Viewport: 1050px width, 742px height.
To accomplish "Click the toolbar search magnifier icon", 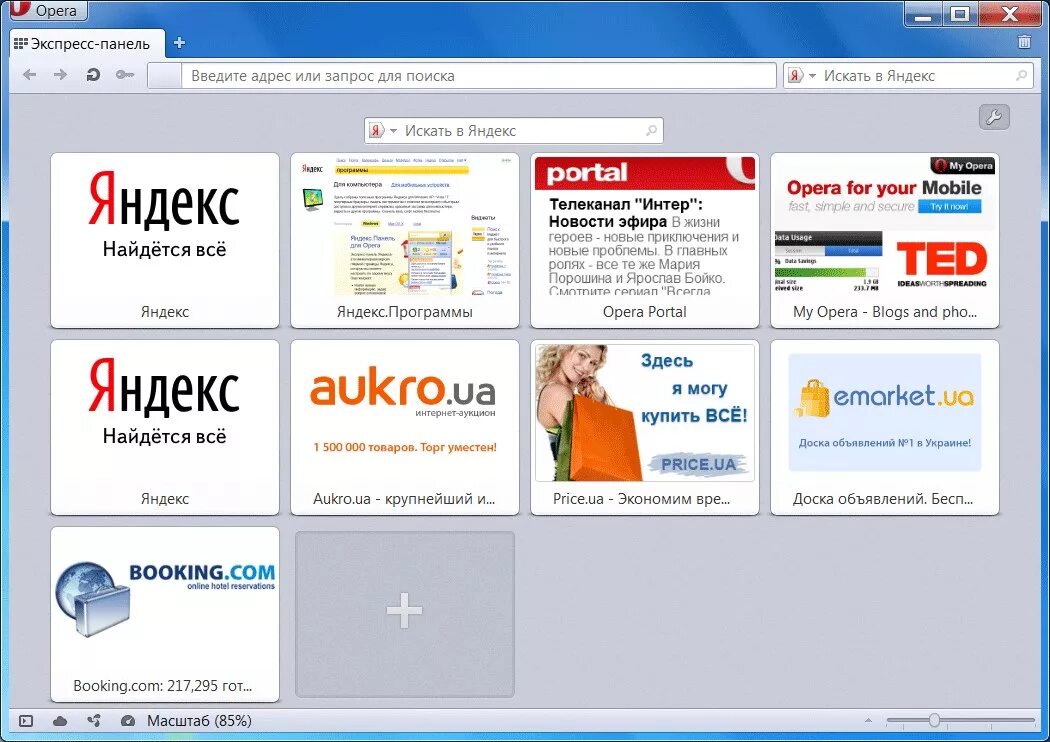I will click(x=1021, y=76).
